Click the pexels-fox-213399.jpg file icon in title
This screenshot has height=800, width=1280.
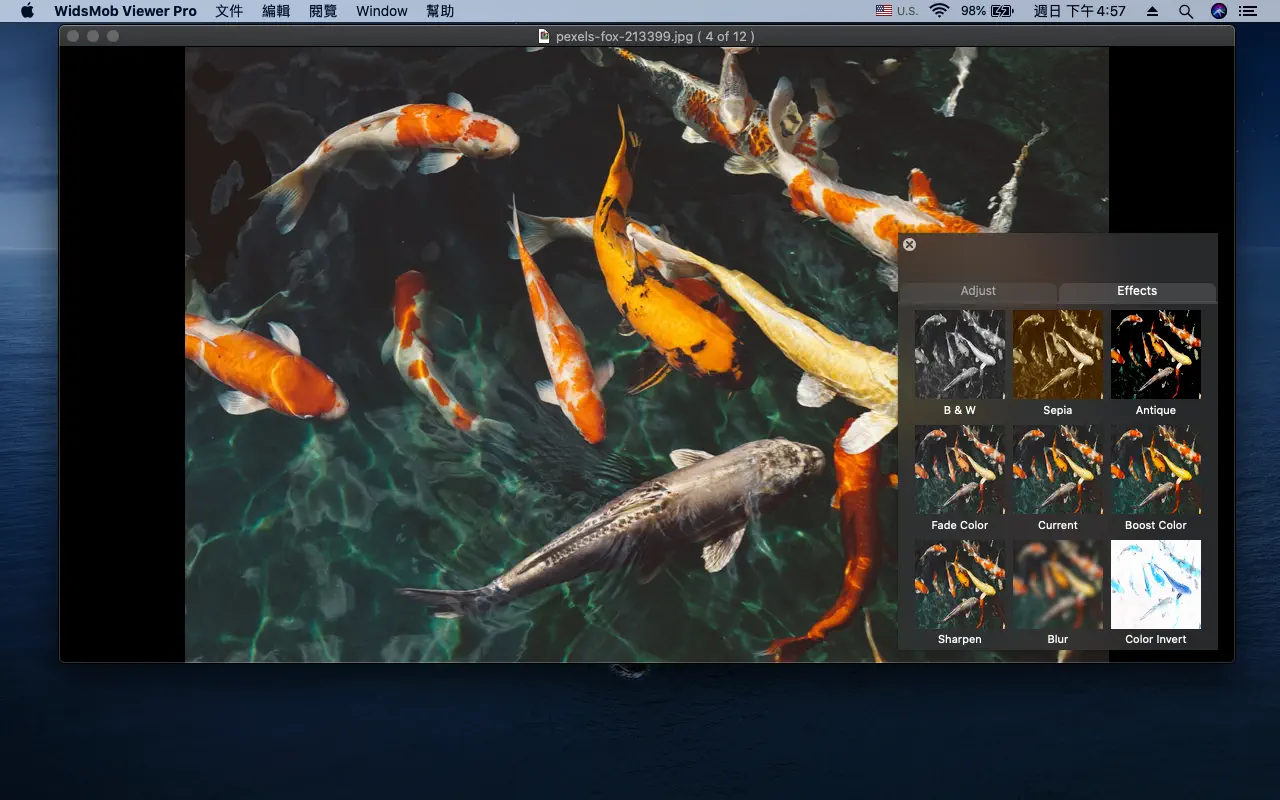point(544,36)
